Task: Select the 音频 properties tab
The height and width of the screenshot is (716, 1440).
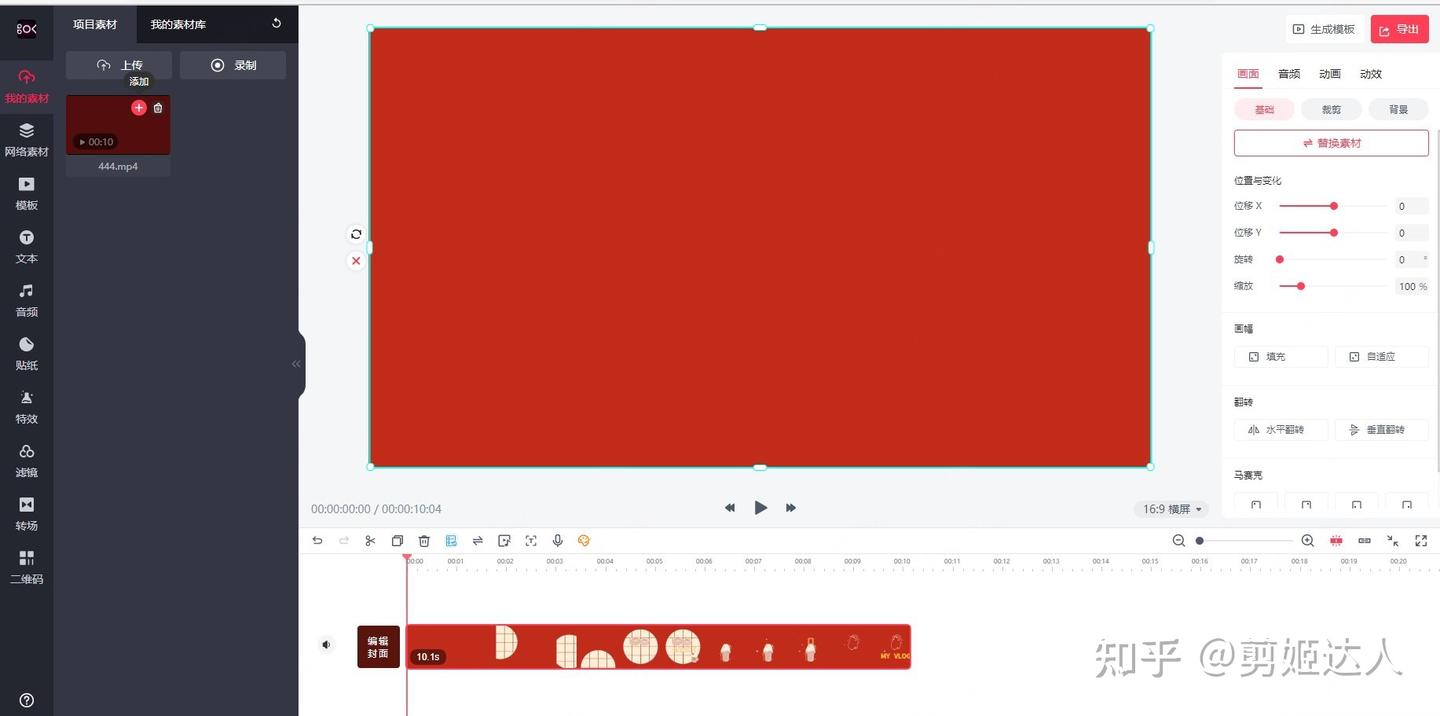Action: (x=1289, y=74)
